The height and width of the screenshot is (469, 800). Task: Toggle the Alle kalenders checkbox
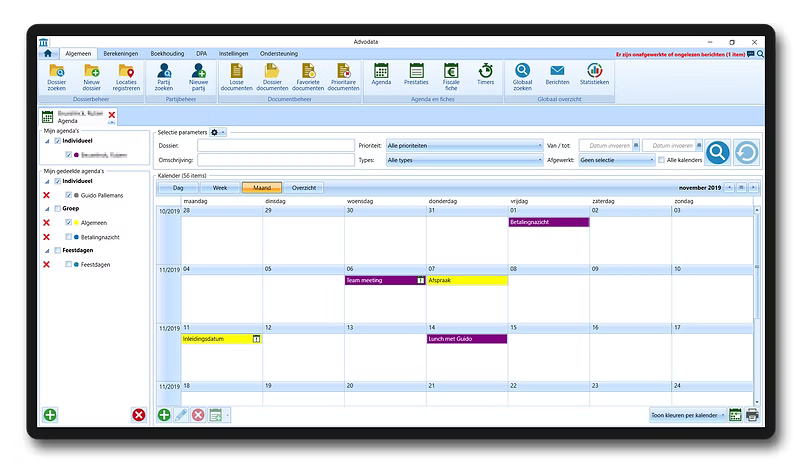662,159
